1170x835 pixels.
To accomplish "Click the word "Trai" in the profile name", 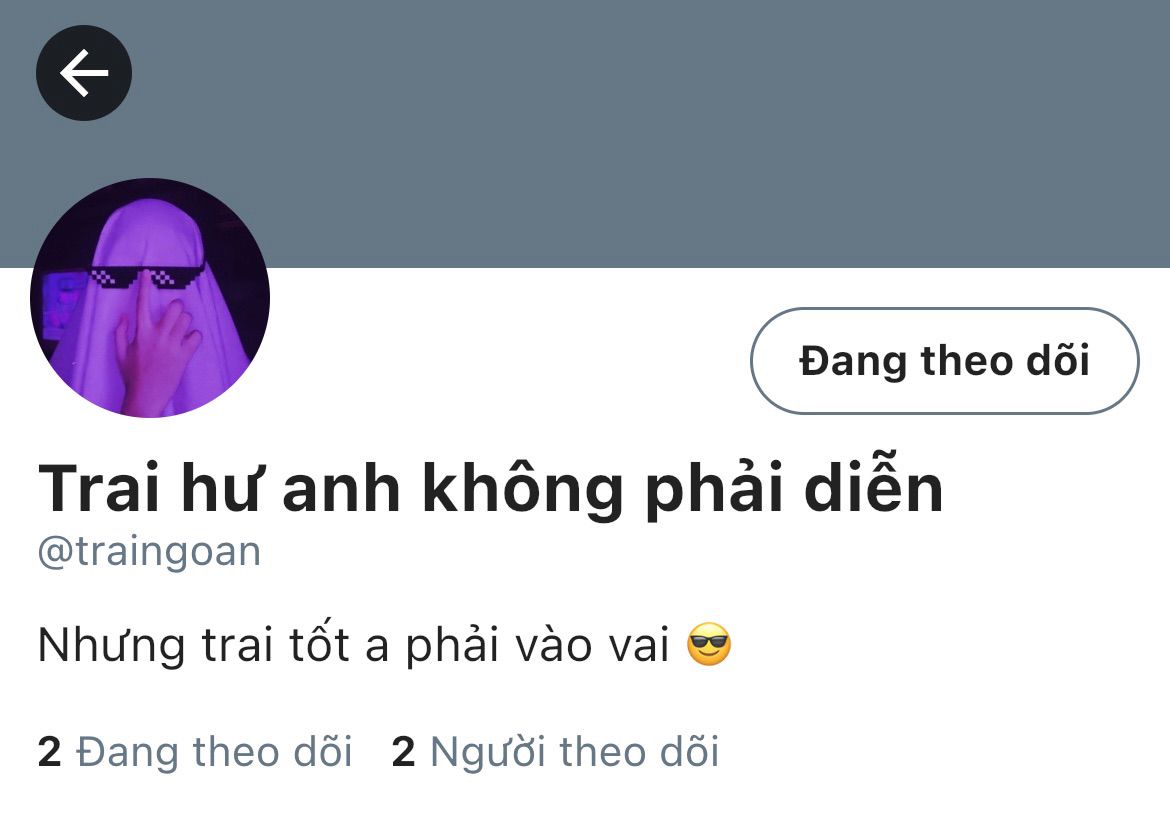I will coord(98,488).
